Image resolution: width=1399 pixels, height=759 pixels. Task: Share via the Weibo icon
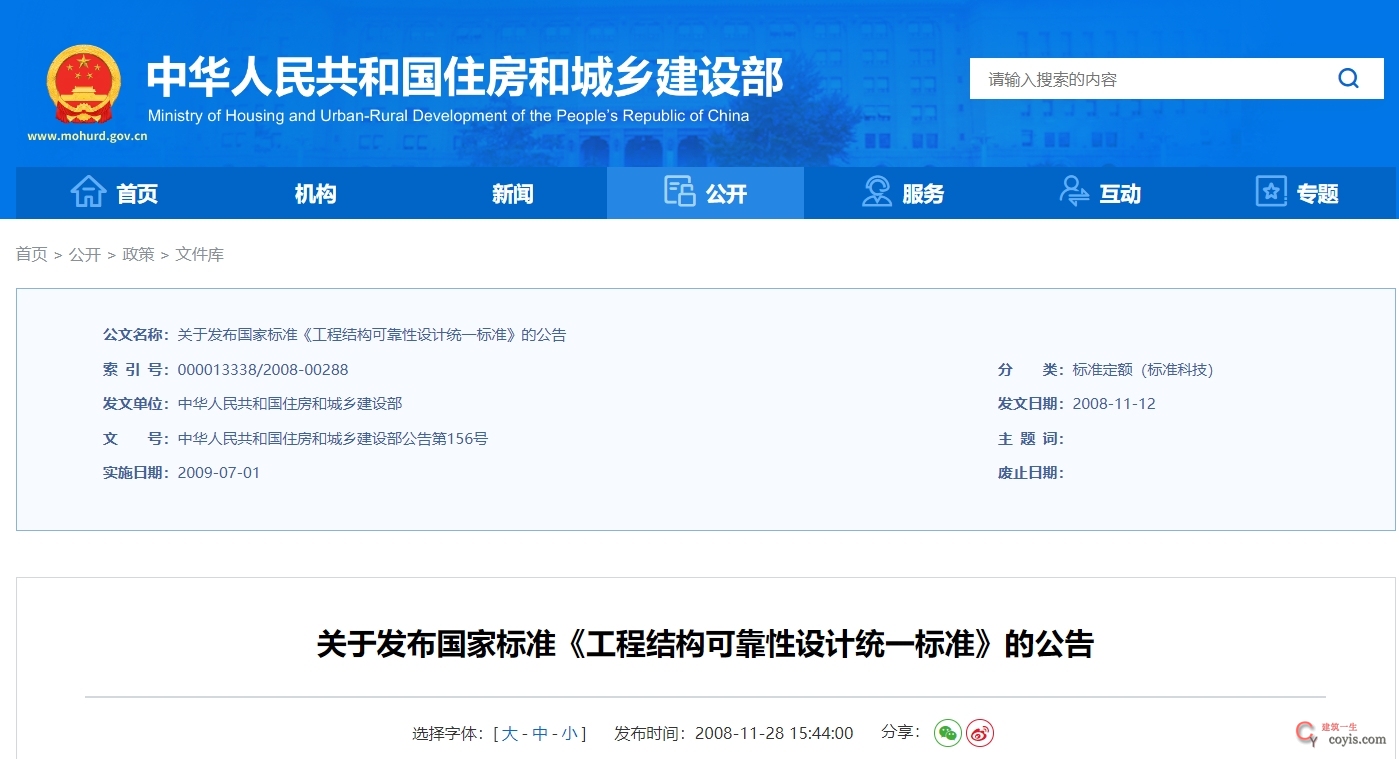[980, 733]
